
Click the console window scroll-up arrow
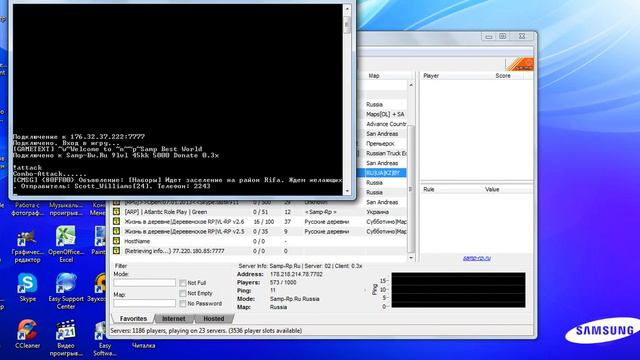click(347, 8)
